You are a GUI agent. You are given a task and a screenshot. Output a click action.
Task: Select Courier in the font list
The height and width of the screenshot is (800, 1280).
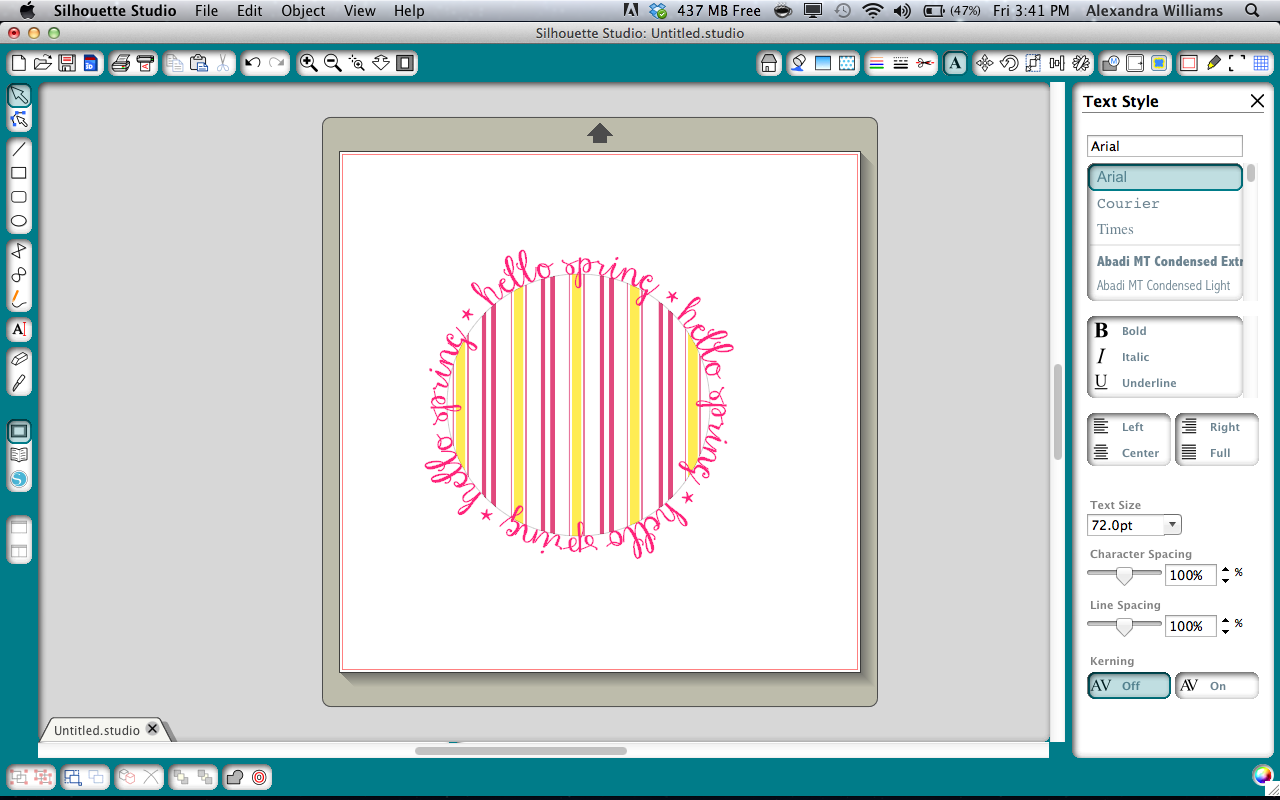(x=1165, y=203)
